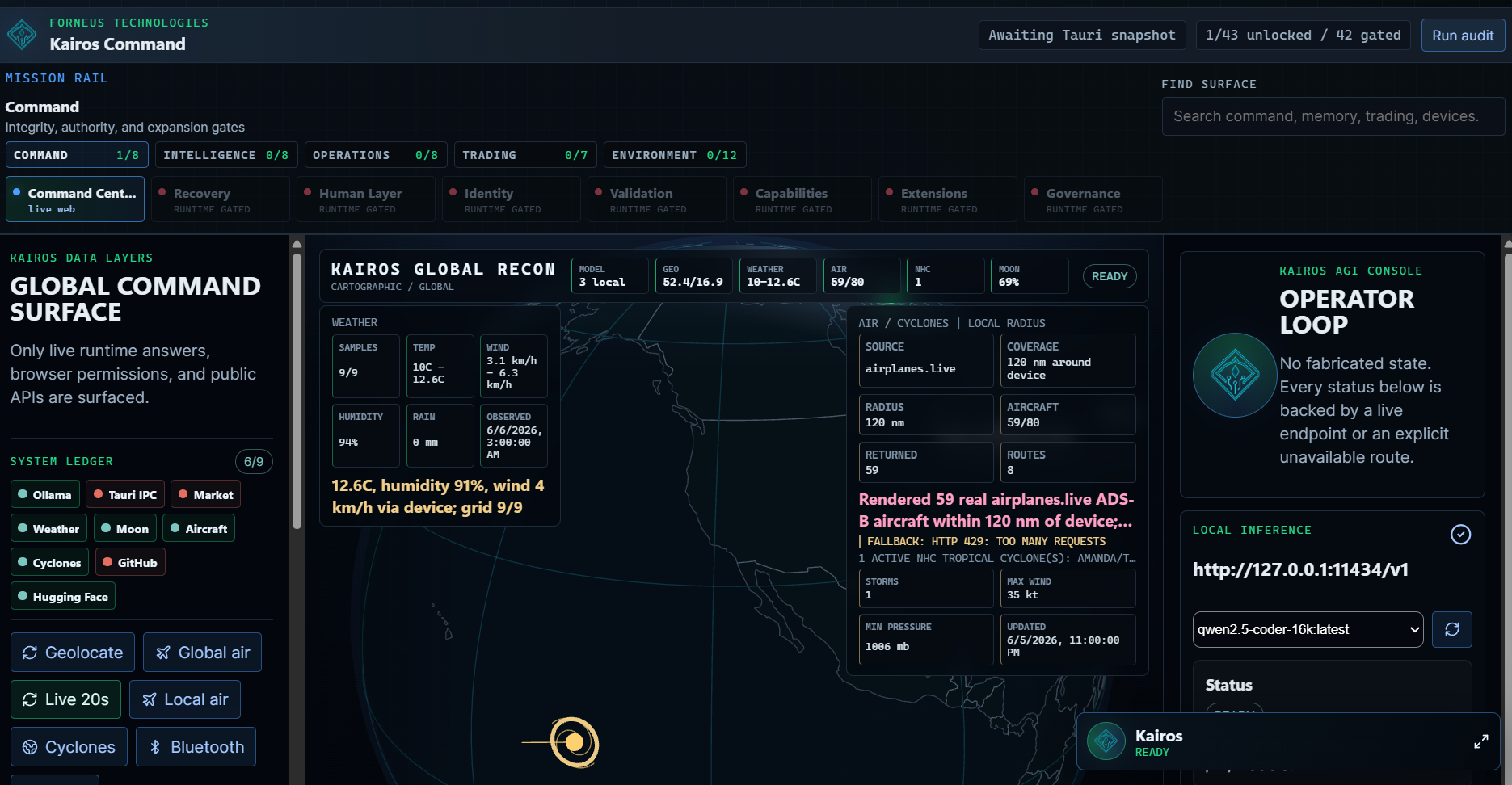Viewport: 1512px width, 785px height.
Task: Click the HUMIDITY 94% weather cell
Action: [365, 435]
